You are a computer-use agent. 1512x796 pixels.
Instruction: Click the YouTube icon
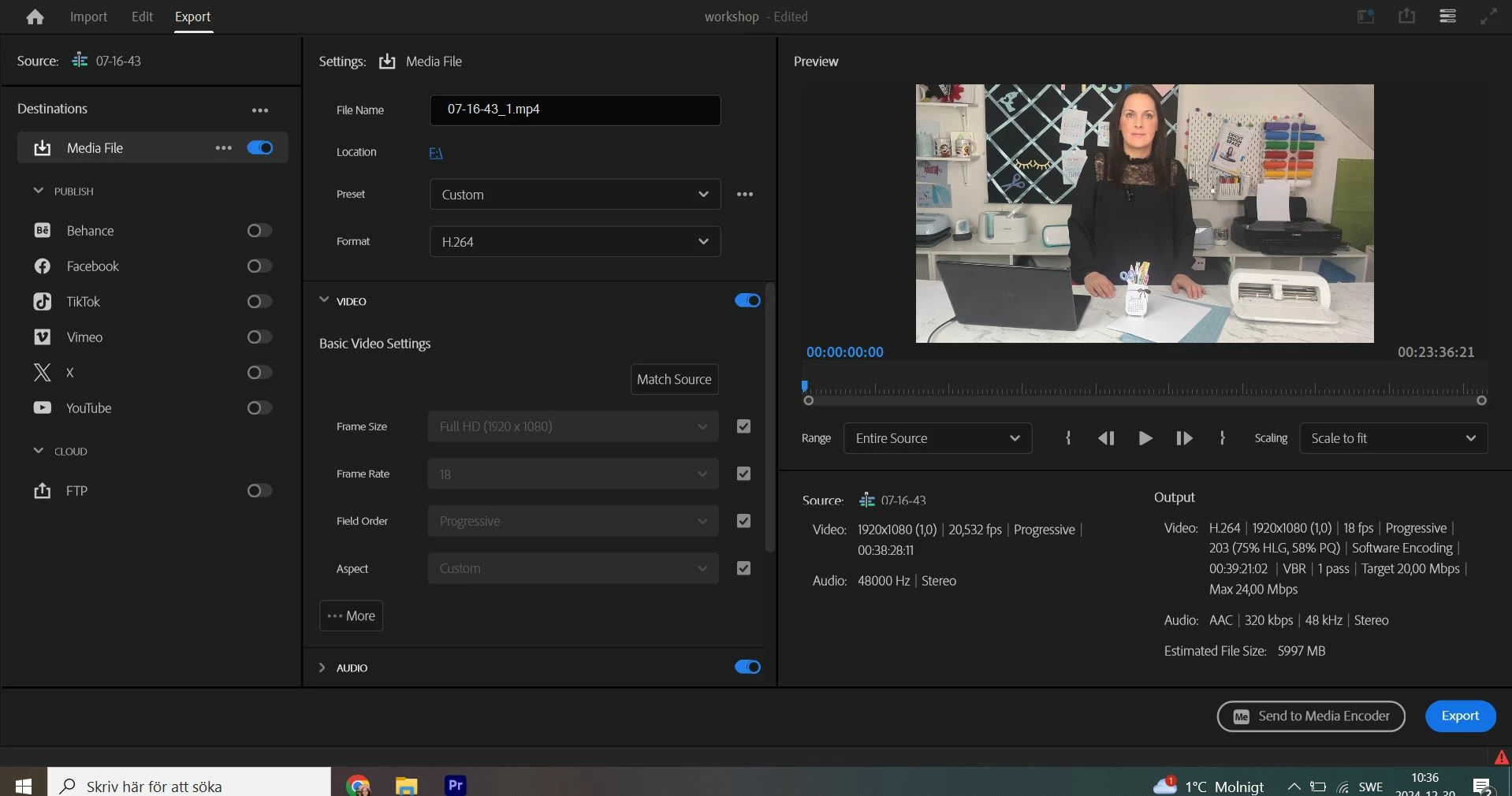[43, 408]
